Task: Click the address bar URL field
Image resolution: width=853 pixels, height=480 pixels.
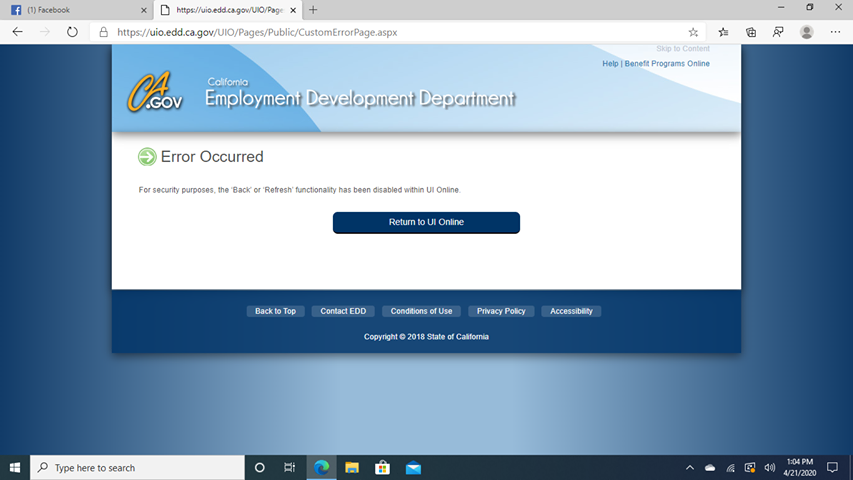Action: (397, 33)
